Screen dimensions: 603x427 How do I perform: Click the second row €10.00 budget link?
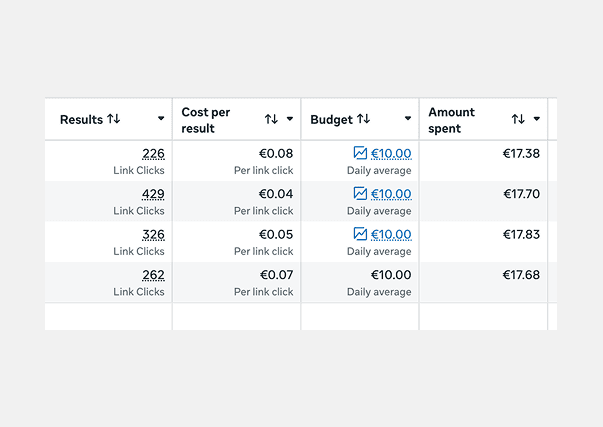[391, 194]
